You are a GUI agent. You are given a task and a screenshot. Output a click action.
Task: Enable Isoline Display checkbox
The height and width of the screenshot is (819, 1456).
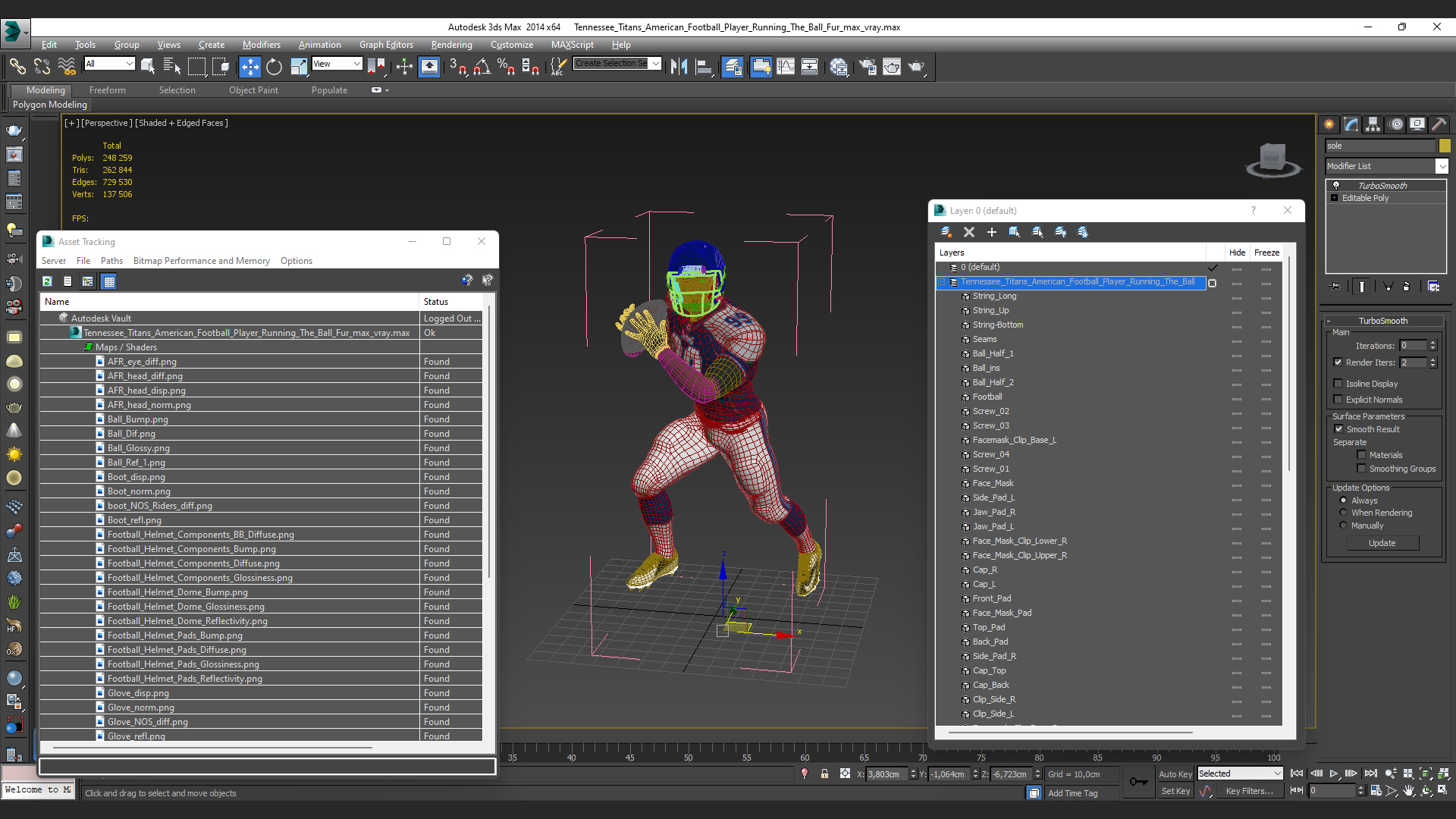coord(1338,384)
